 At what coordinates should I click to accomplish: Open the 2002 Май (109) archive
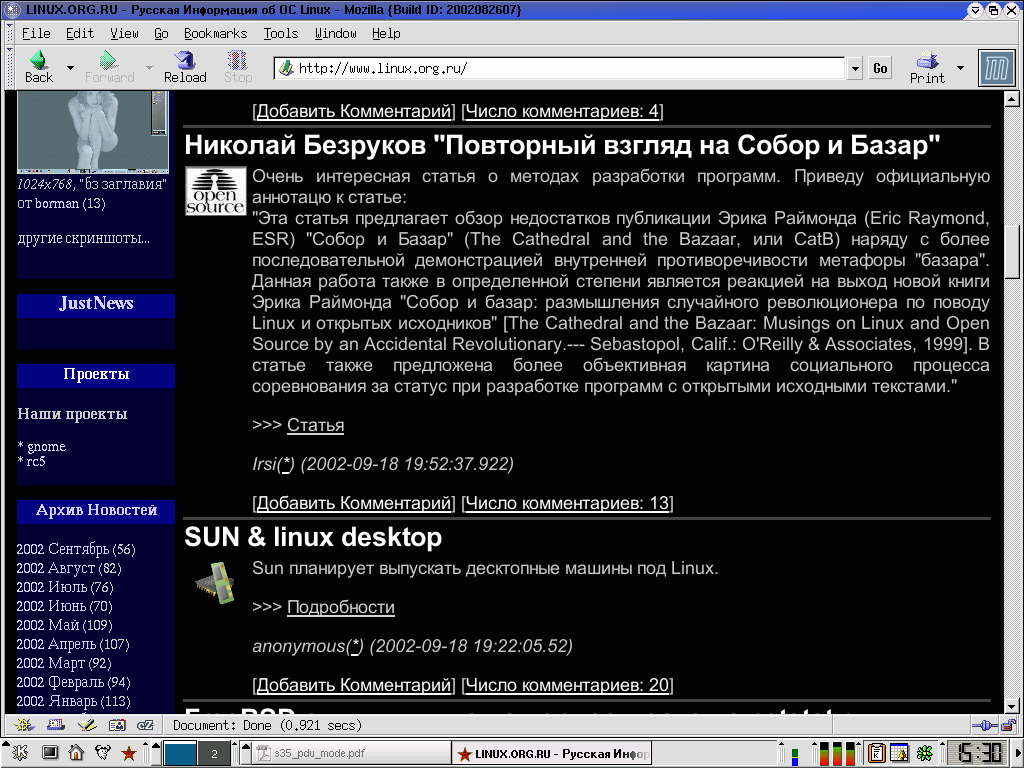pos(64,625)
